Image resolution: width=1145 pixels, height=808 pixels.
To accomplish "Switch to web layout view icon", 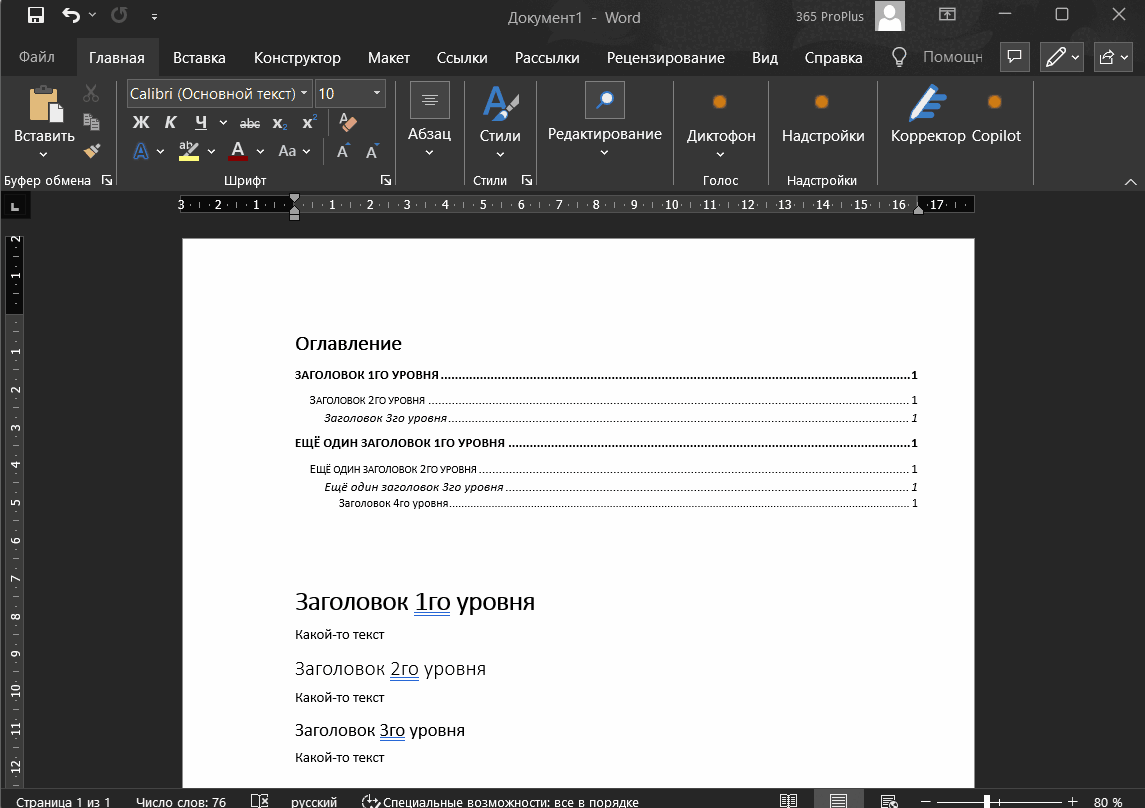I will click(889, 800).
